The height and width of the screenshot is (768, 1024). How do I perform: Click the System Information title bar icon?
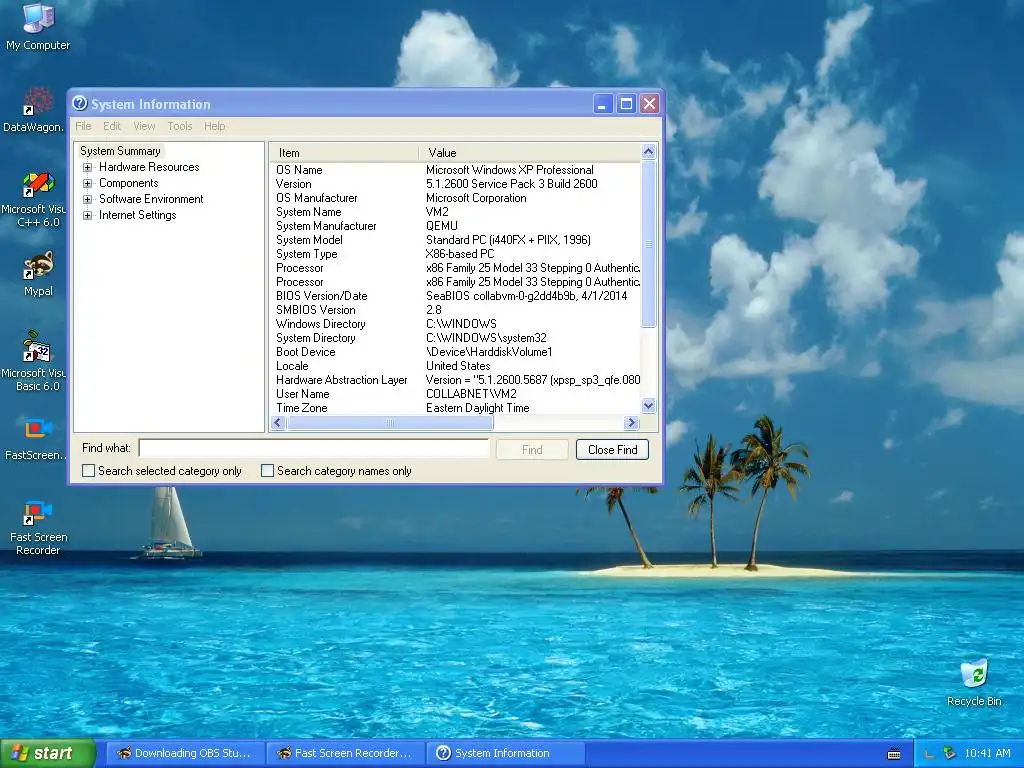[80, 103]
